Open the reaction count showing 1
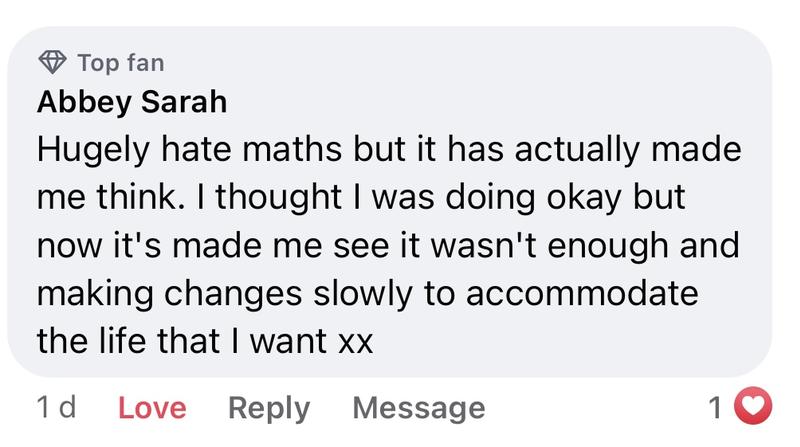 [714, 407]
